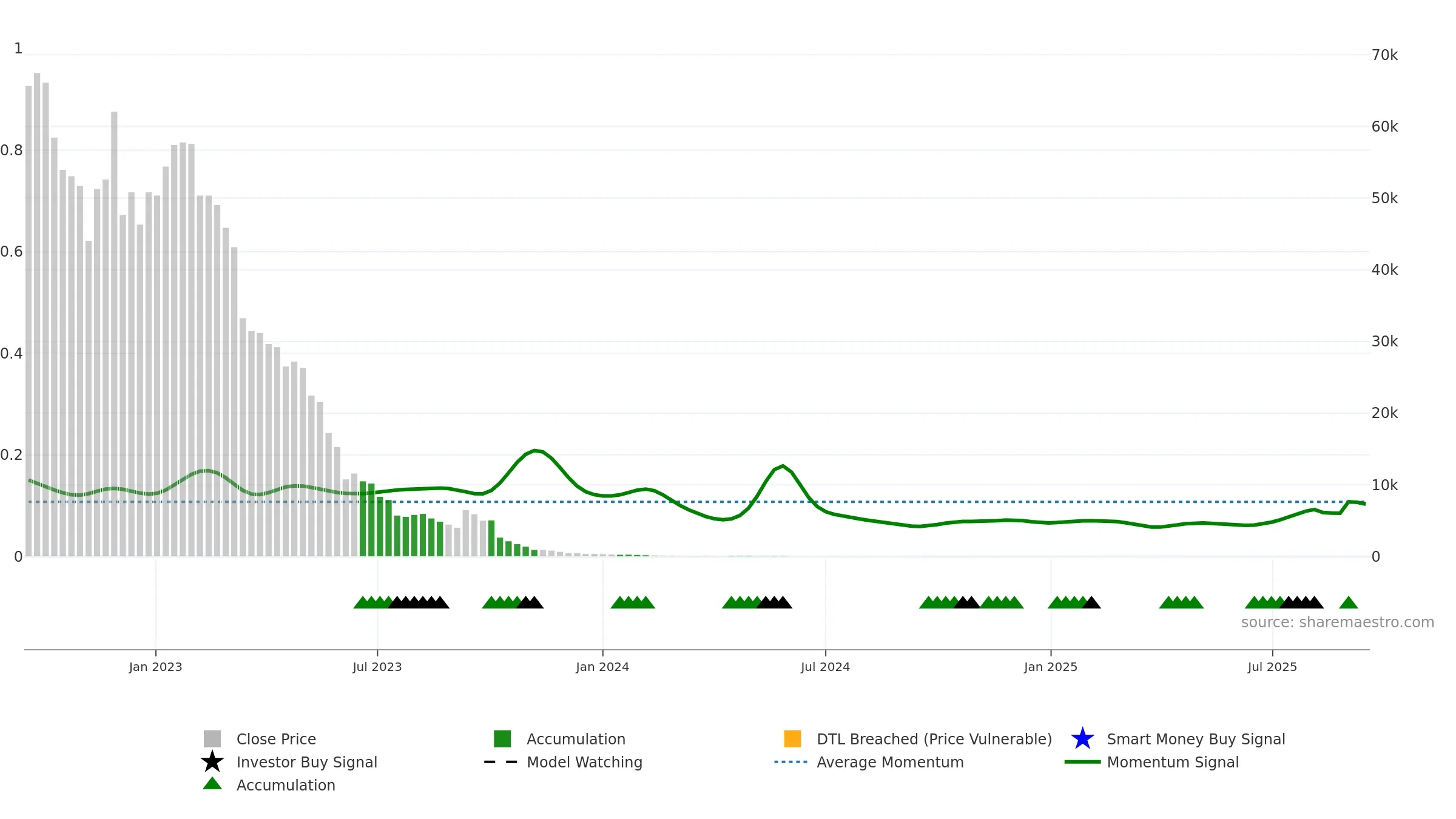Click the Jan 2023 axis label
Image resolution: width=1456 pixels, height=819 pixels.
155,667
